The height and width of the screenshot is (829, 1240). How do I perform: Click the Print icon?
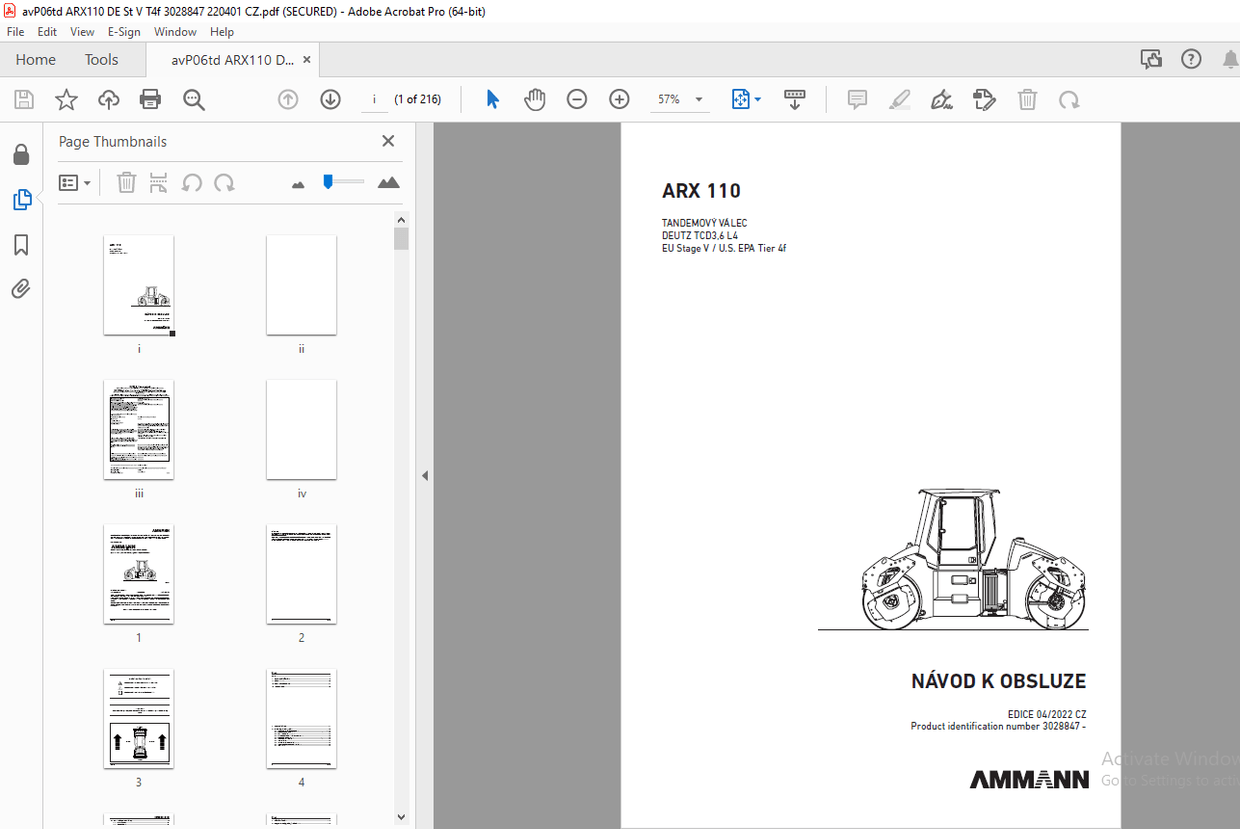tap(148, 99)
